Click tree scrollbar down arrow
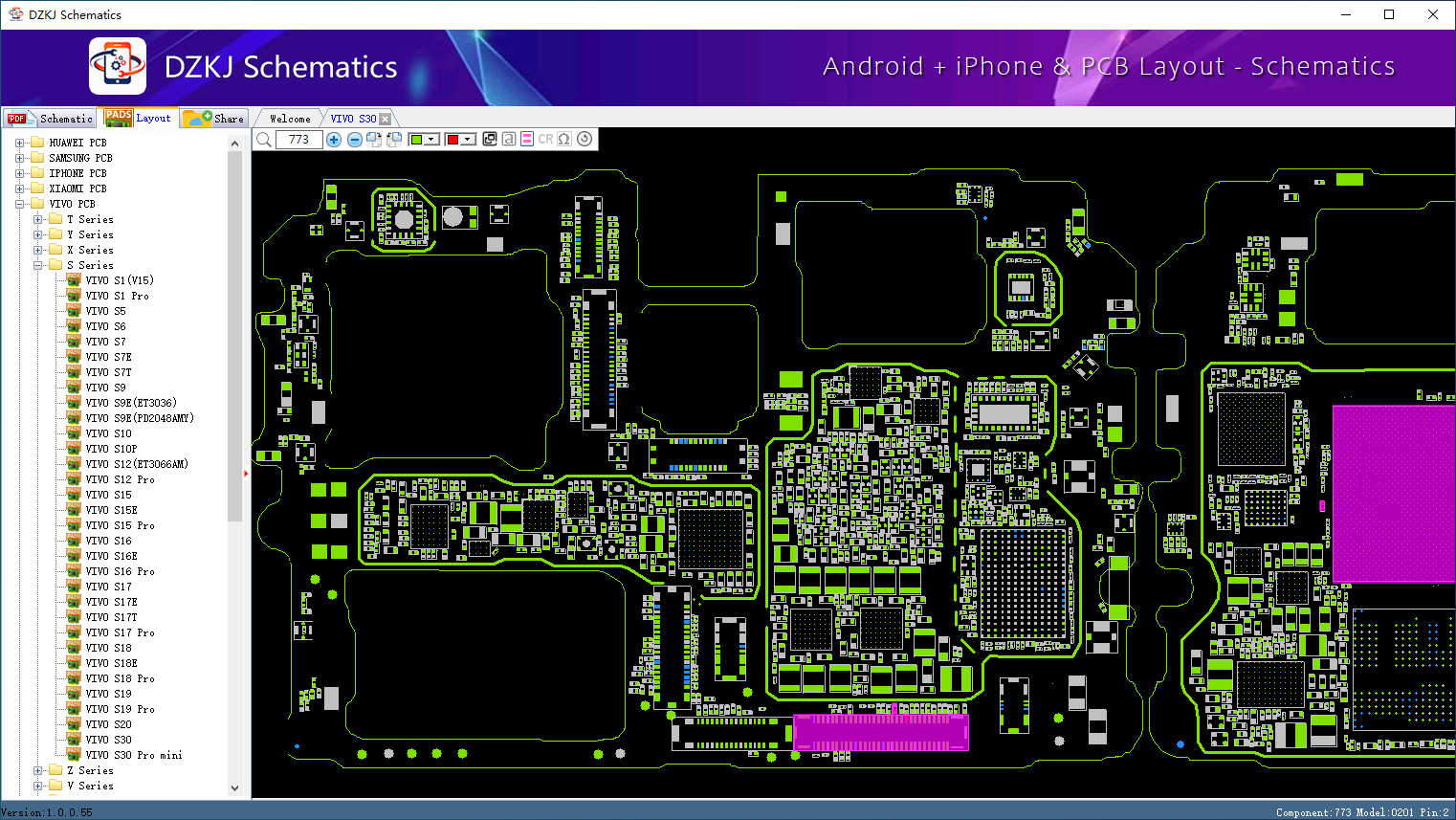The image size is (1456, 820). click(235, 788)
